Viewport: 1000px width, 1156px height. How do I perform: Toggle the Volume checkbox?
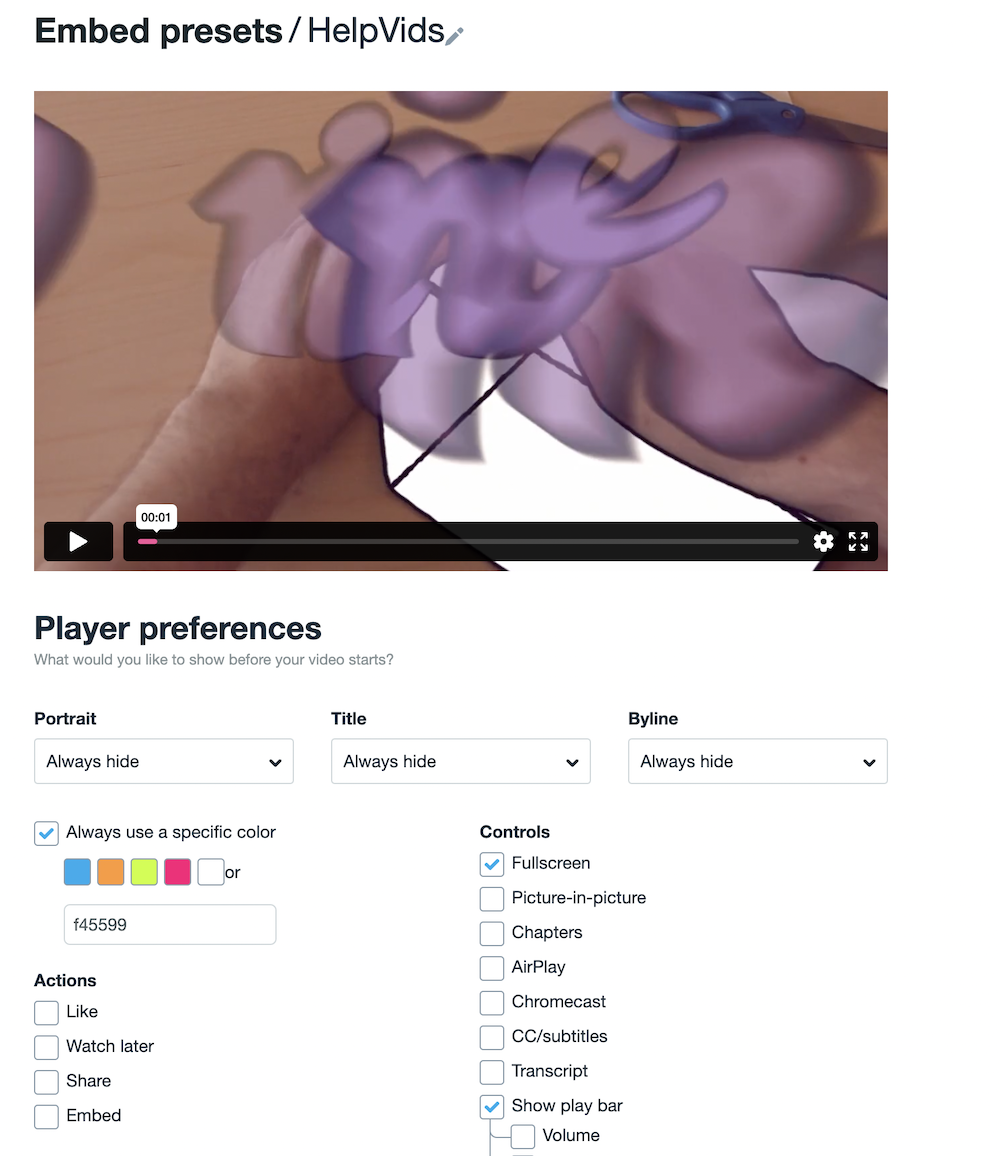[x=523, y=1136]
